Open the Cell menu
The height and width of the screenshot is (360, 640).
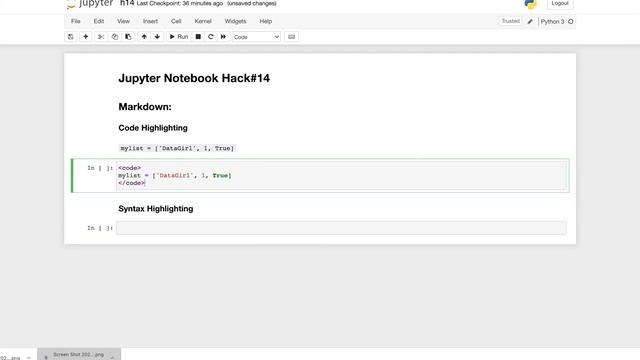tap(176, 21)
